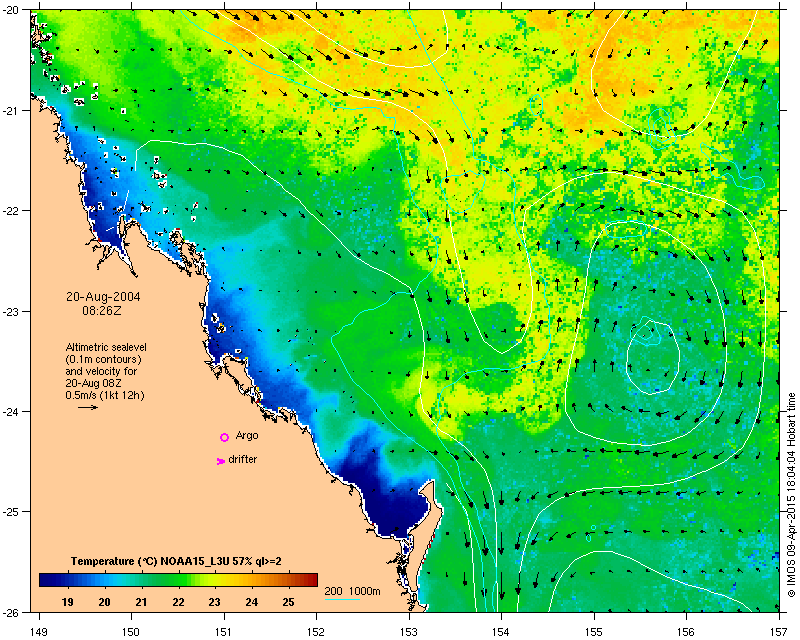
Task: Click the 153 longitude axis label
Action: (x=409, y=632)
